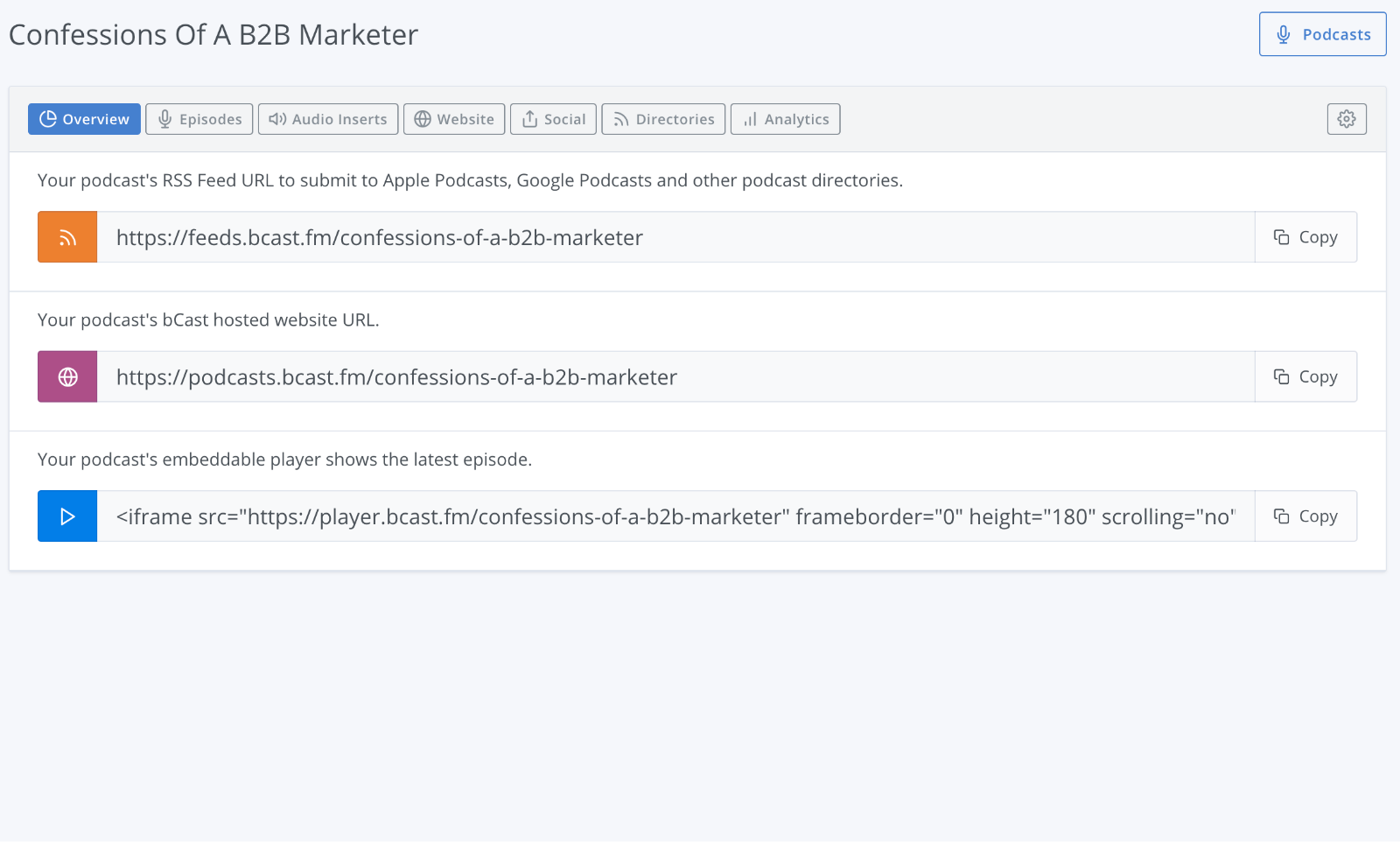Image resolution: width=1400 pixels, height=842 pixels.
Task: Click the blue play player icon
Action: (67, 516)
